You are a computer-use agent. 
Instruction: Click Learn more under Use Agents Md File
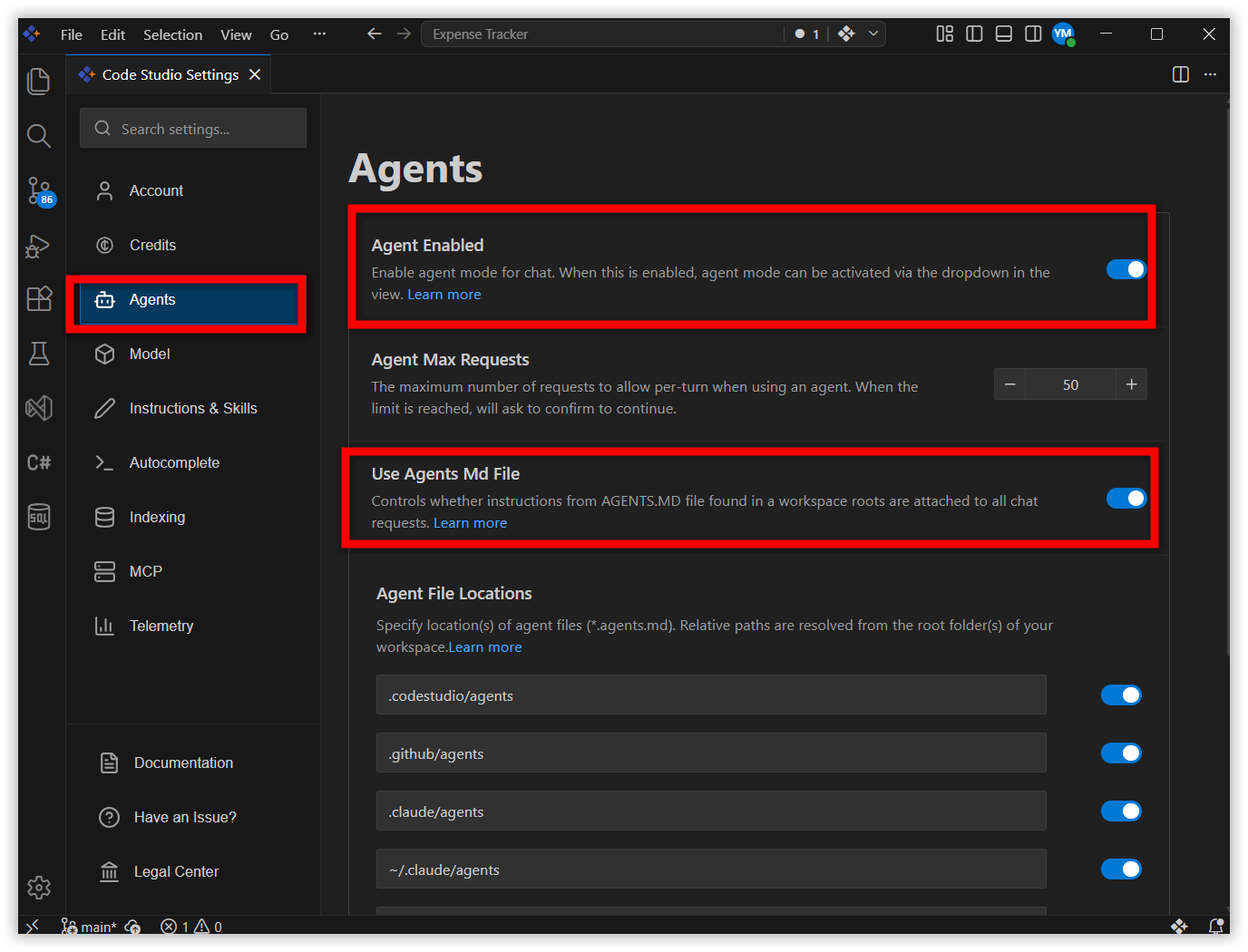tap(470, 523)
